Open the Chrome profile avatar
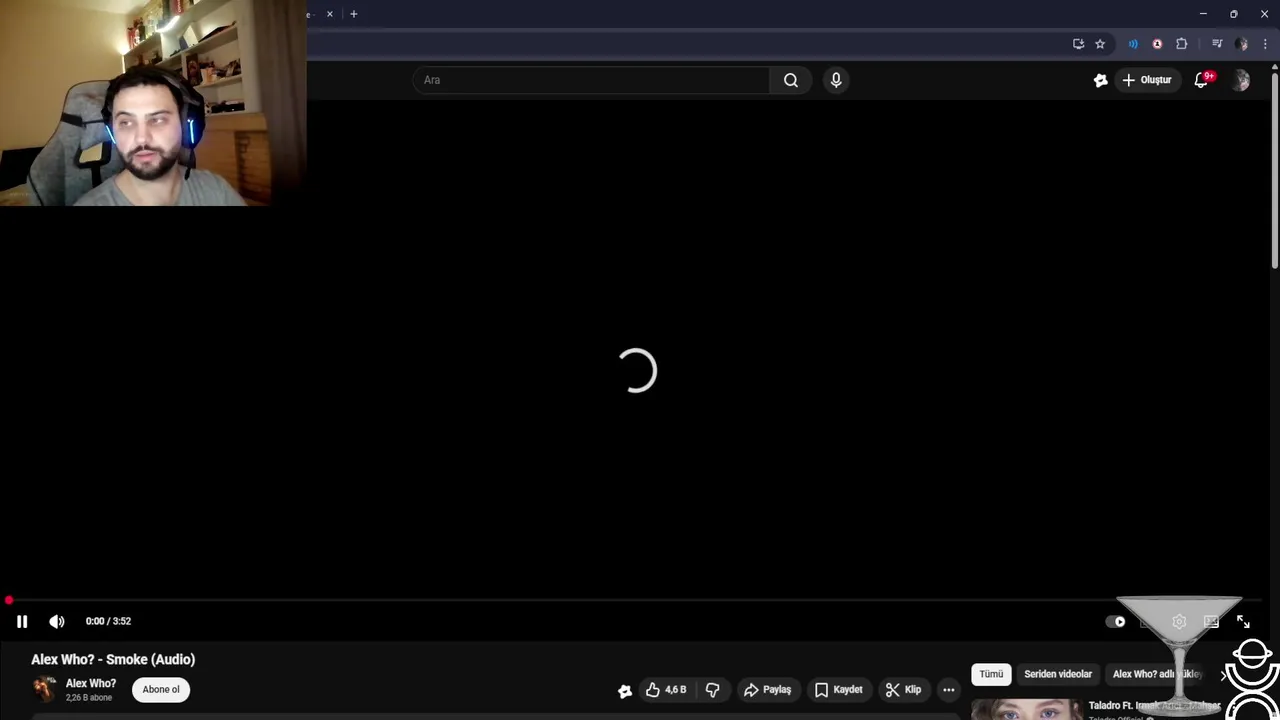1280x720 pixels. click(x=1241, y=44)
